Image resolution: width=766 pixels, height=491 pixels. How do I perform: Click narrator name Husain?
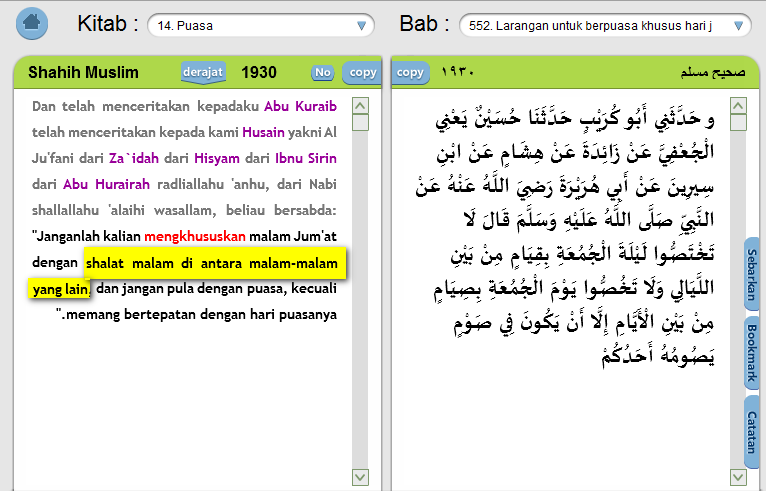tap(263, 132)
